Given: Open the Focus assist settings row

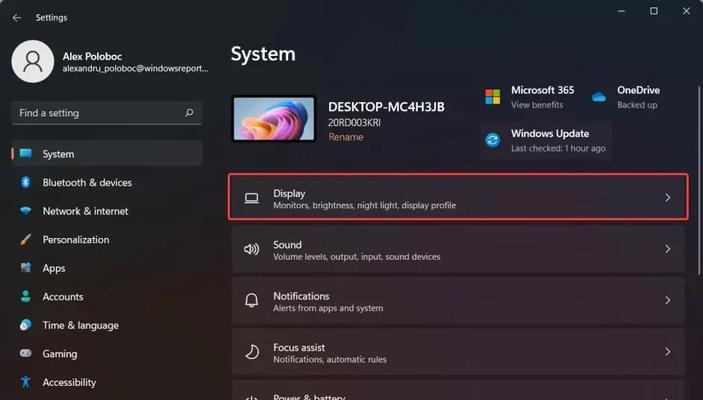Looking at the screenshot, I should [x=458, y=352].
